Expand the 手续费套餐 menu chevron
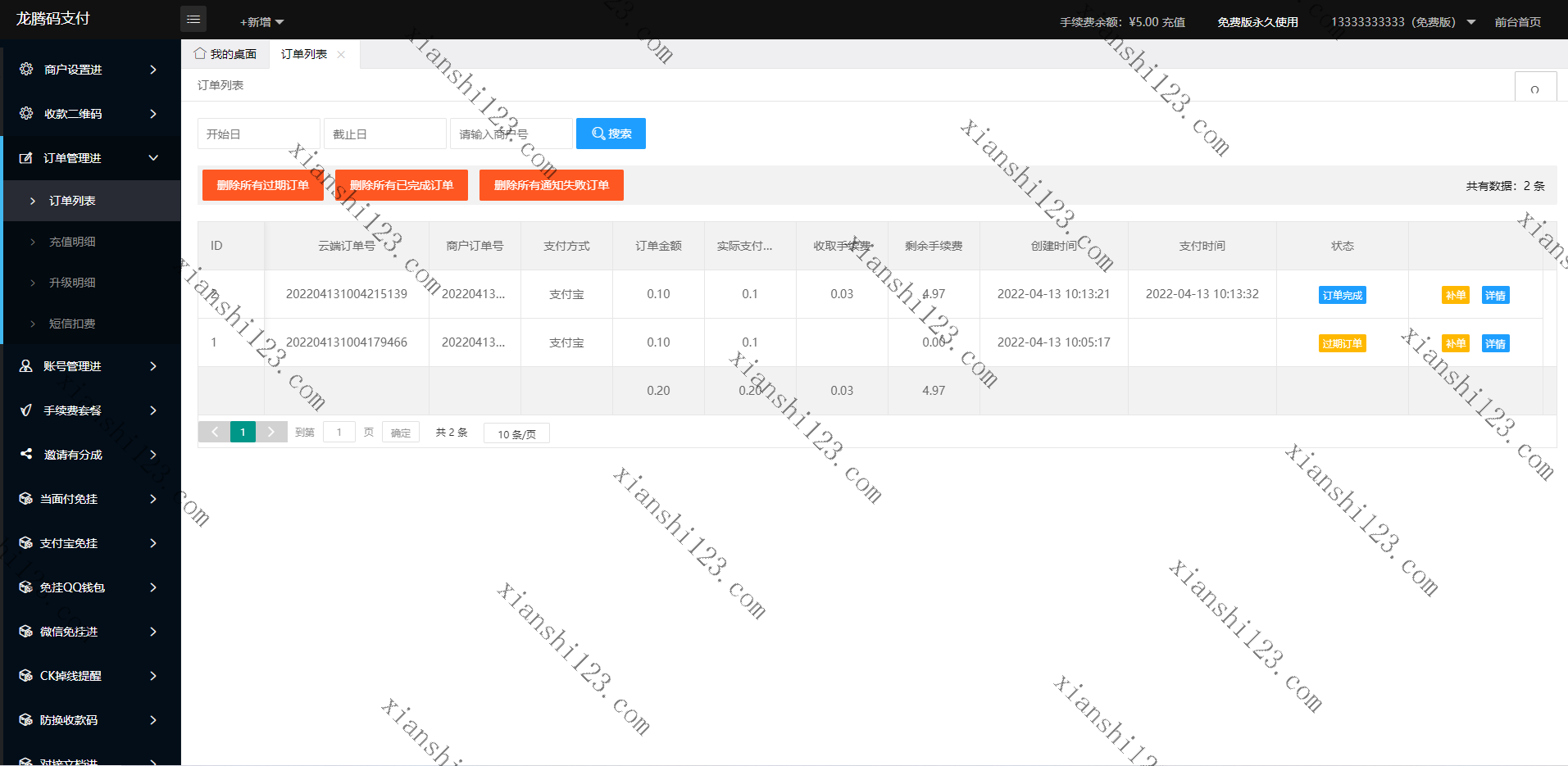This screenshot has height=766, width=1568. [x=153, y=410]
